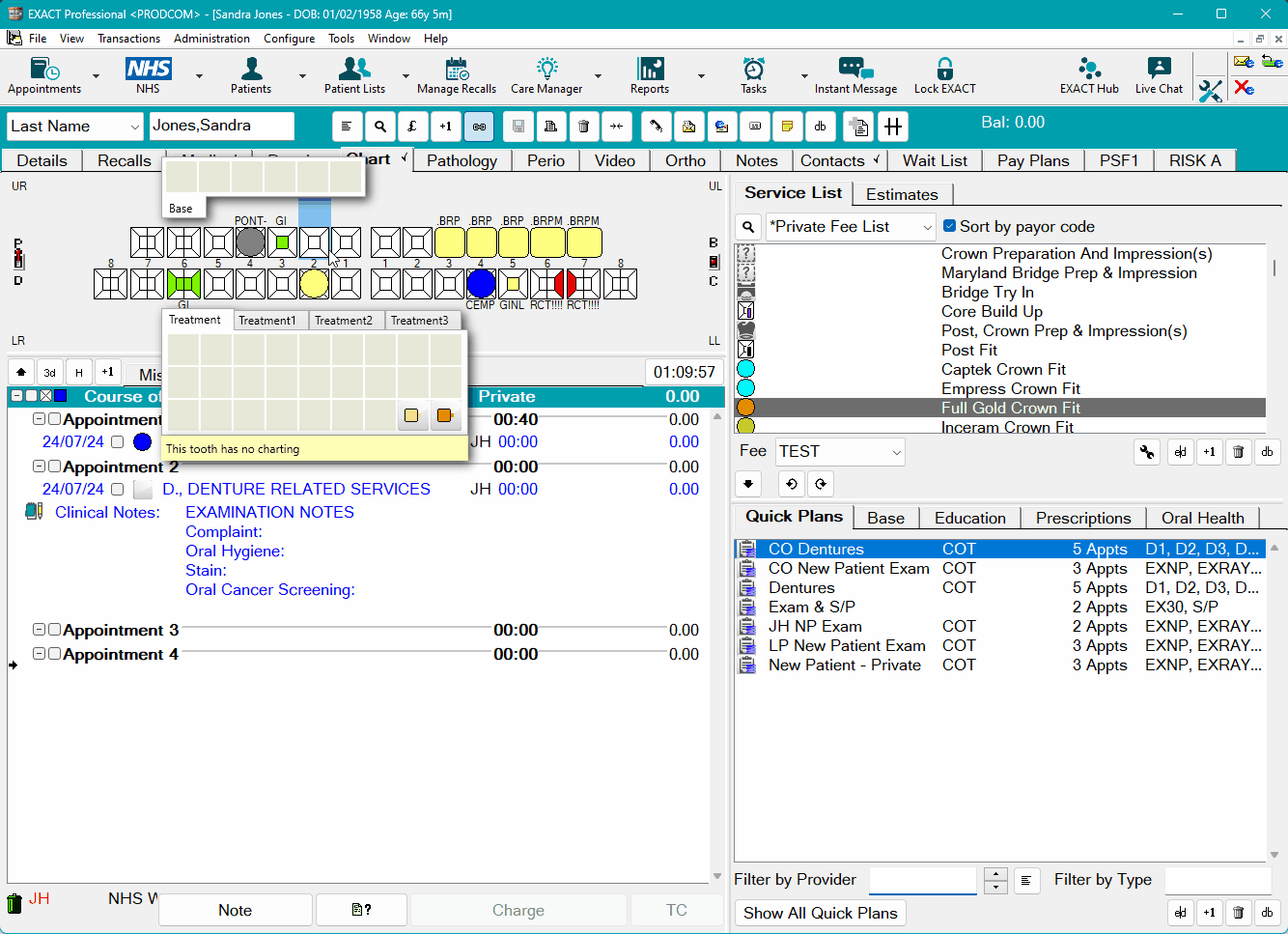The width and height of the screenshot is (1288, 934).
Task: Collapse the Appointment 2 node
Action: click(40, 467)
